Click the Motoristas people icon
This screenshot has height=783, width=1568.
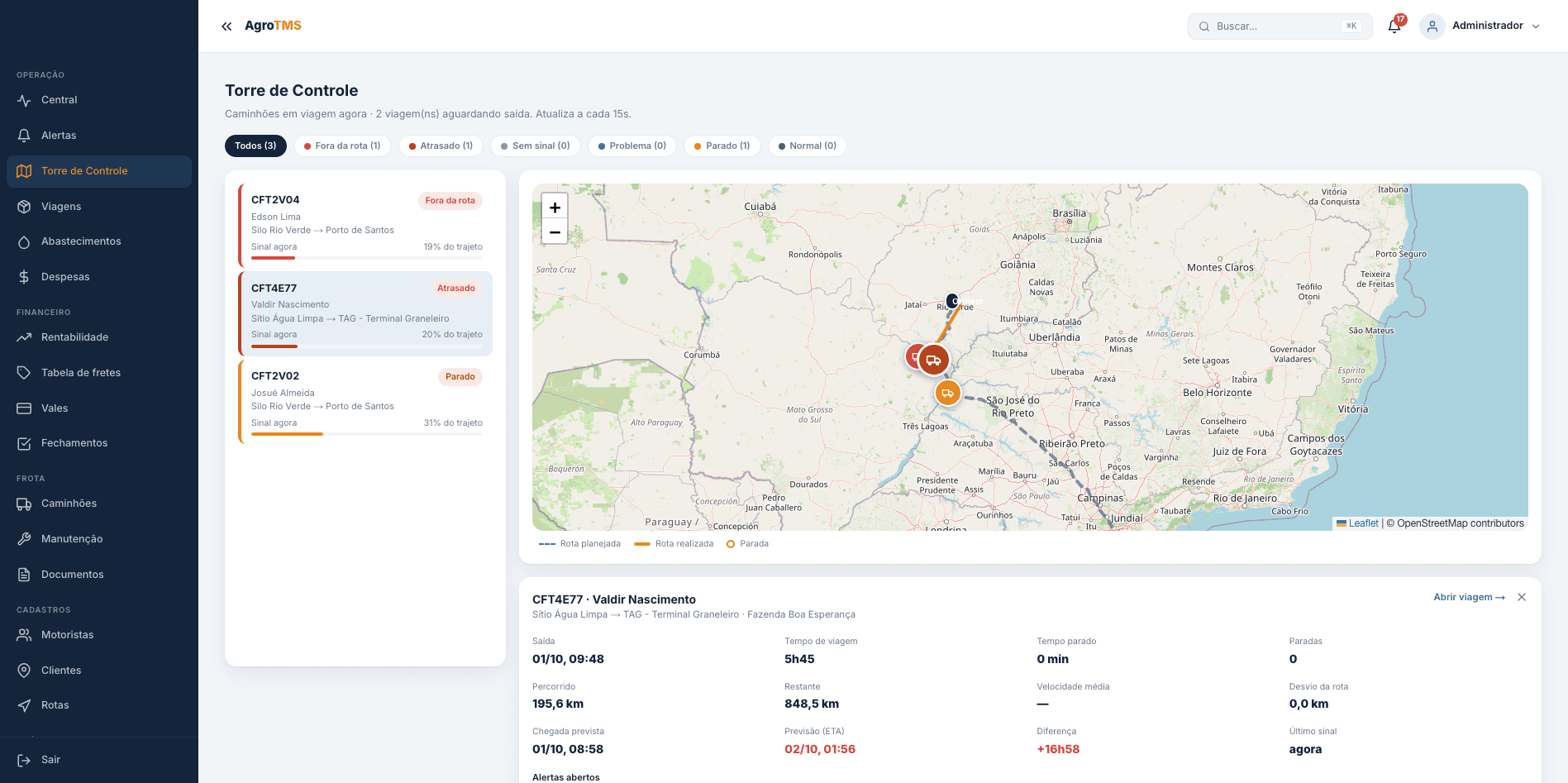tap(24, 635)
